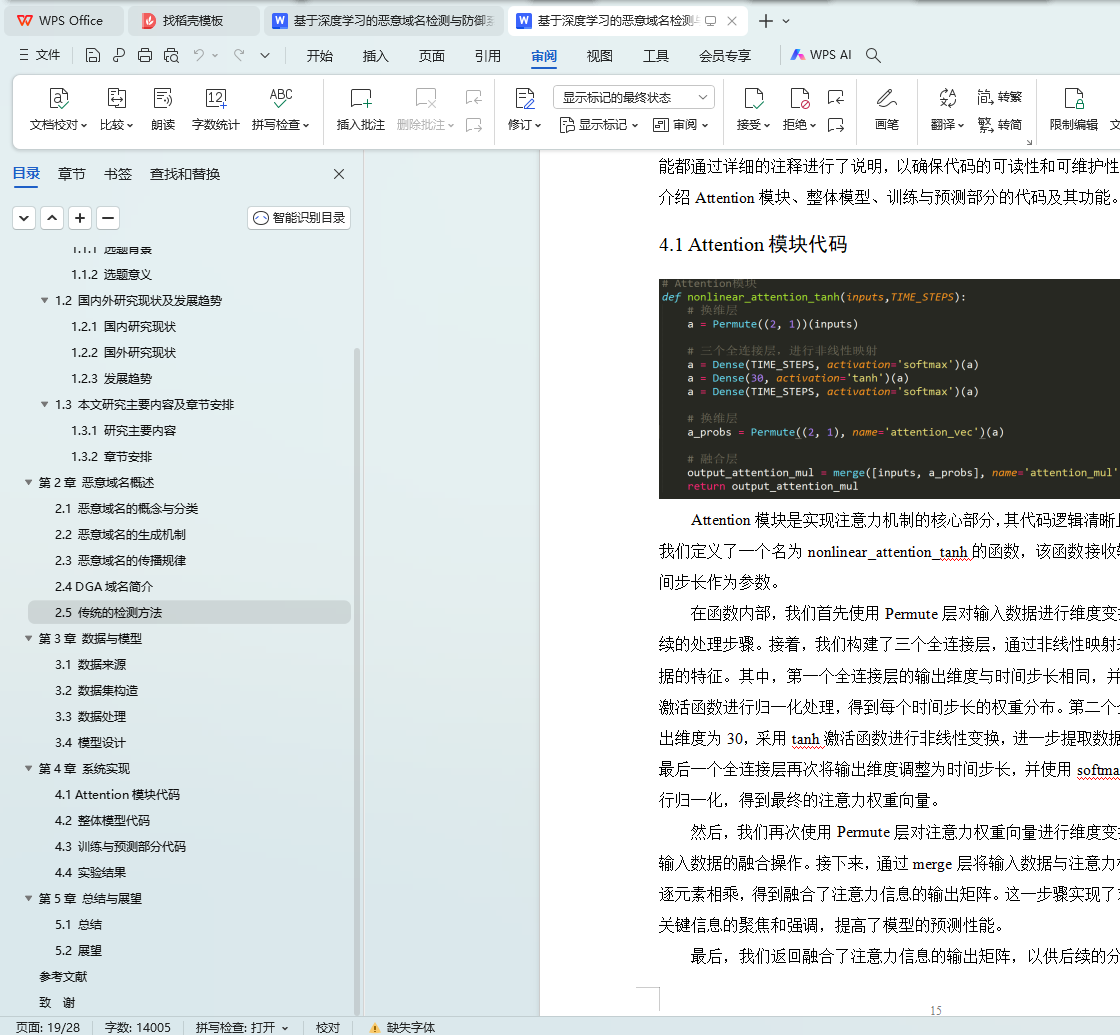
Task: Open a new tab with plus button
Action: pyautogui.click(x=766, y=21)
